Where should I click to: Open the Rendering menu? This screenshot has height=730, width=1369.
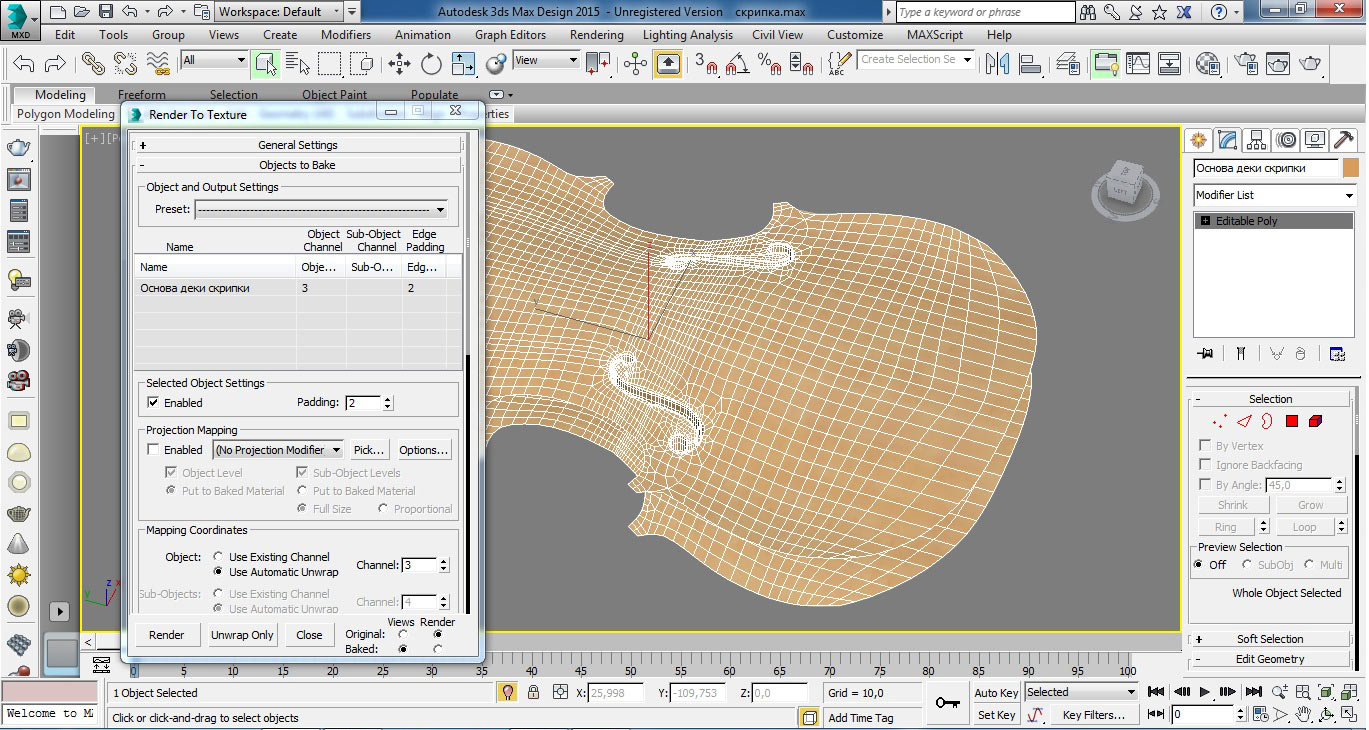[596, 34]
